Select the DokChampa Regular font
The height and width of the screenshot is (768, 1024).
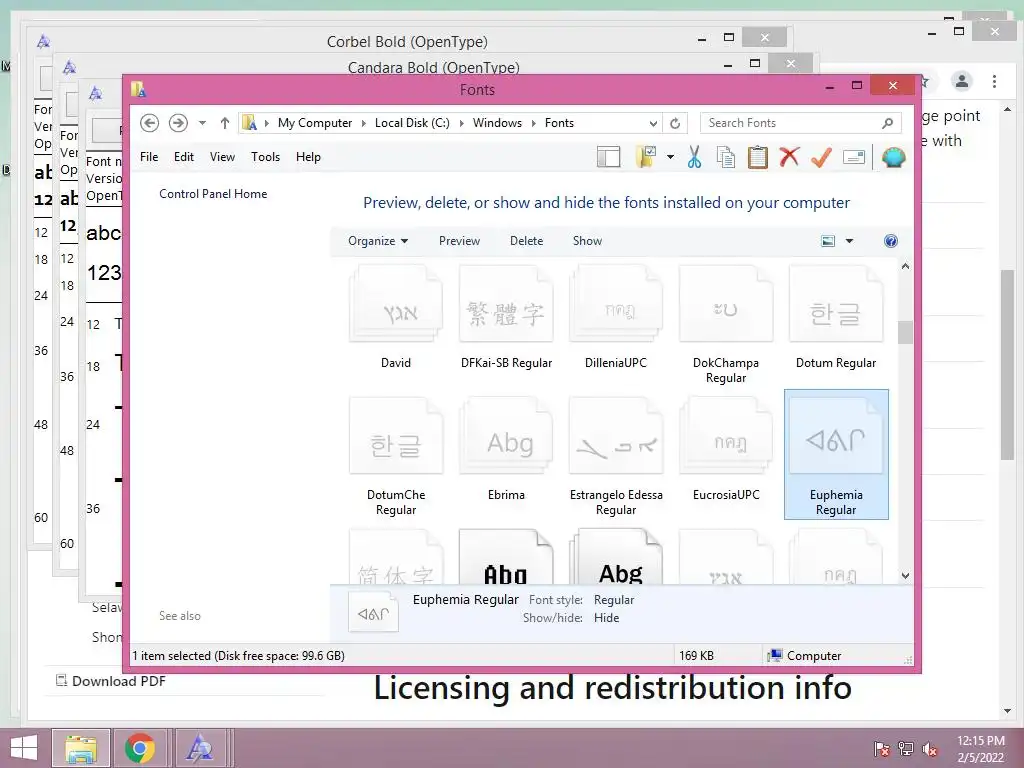tap(726, 325)
